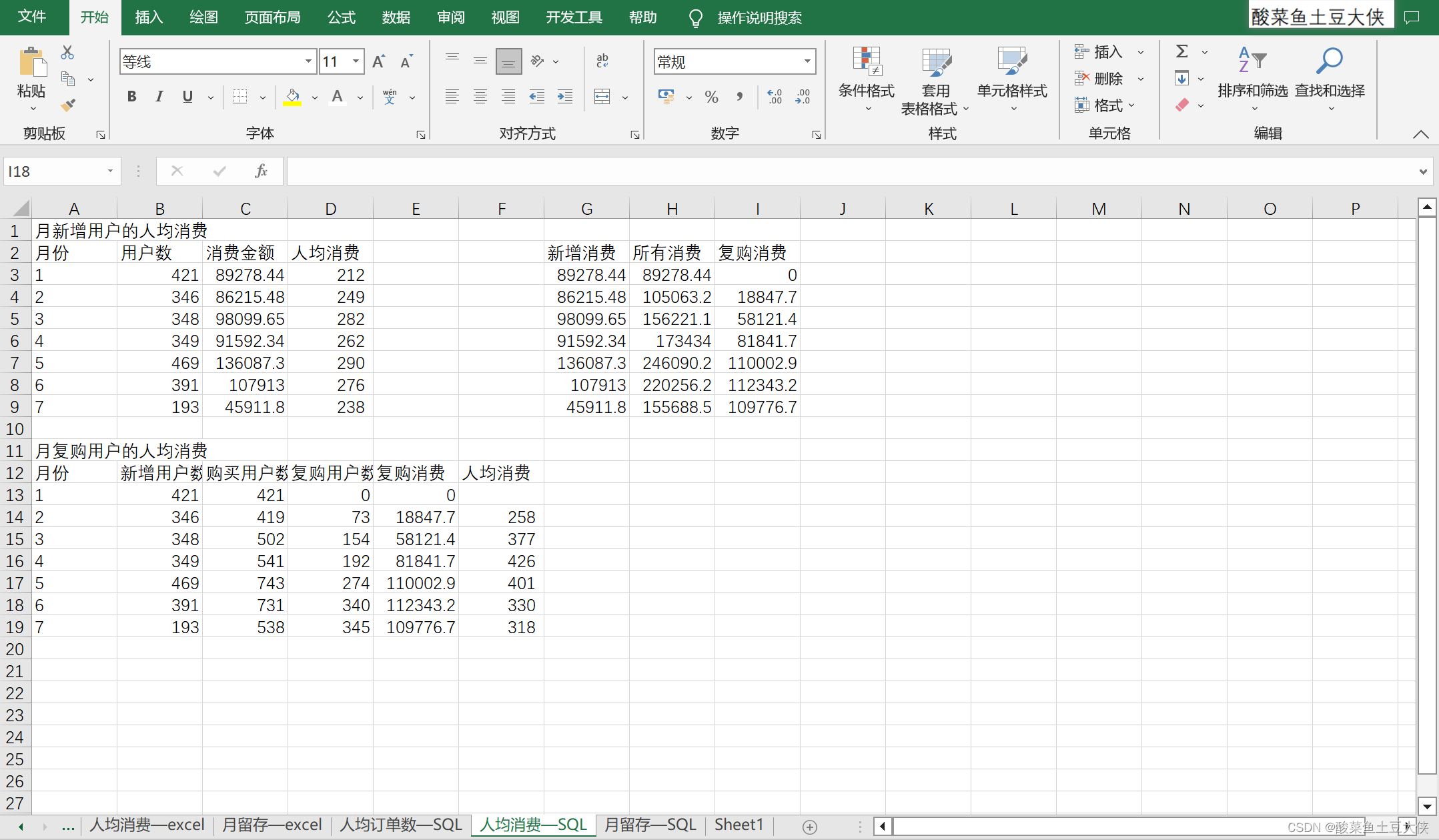The height and width of the screenshot is (840, 1439).
Task: Open the 公式 ribbon tab
Action: coord(342,17)
